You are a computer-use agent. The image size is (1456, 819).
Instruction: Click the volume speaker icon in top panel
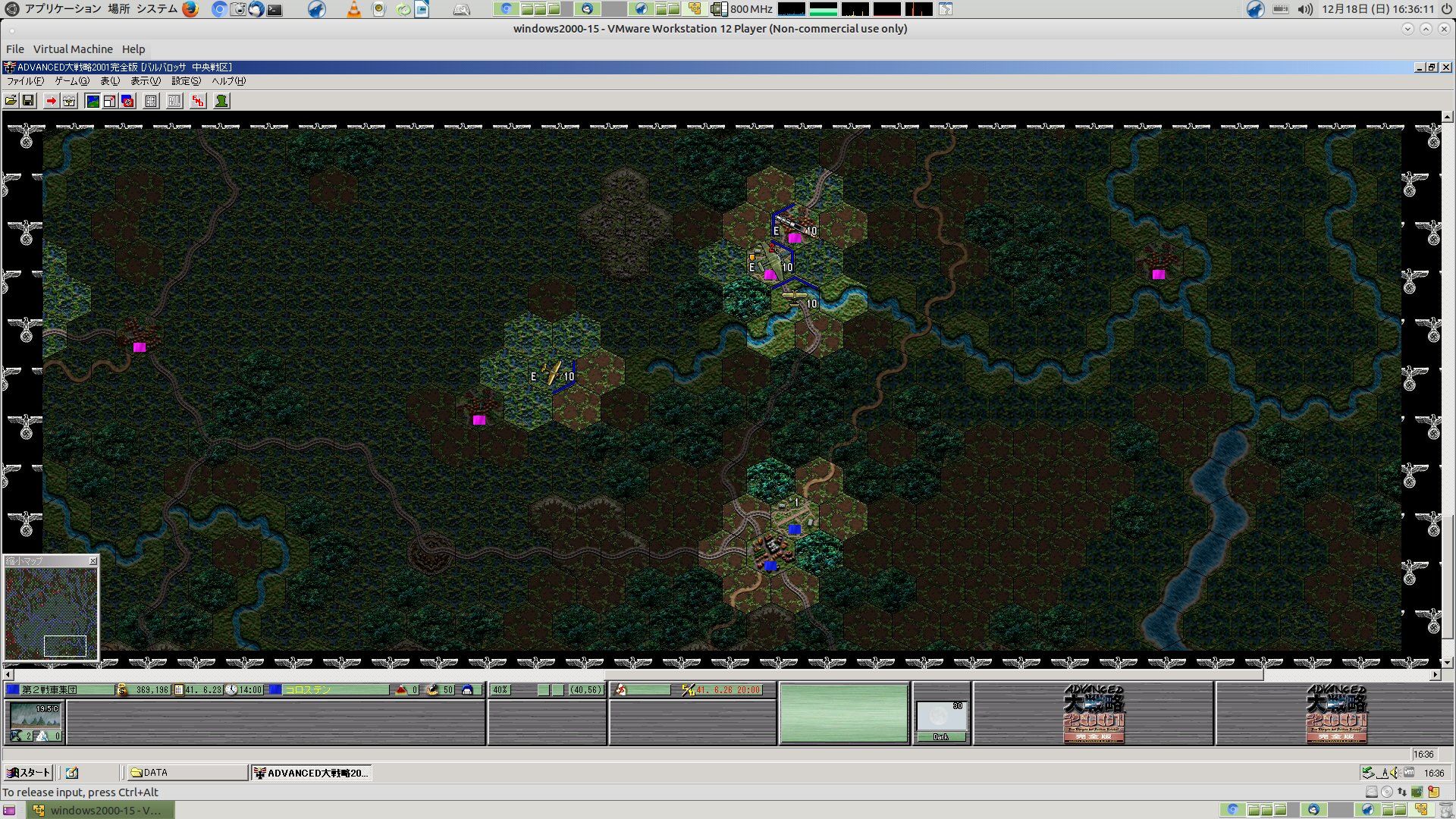[x=1304, y=9]
